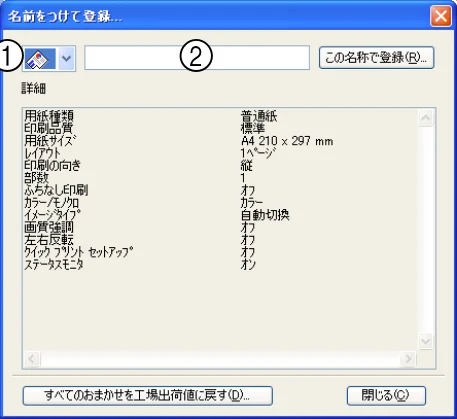Select the カラー value

click(252, 203)
